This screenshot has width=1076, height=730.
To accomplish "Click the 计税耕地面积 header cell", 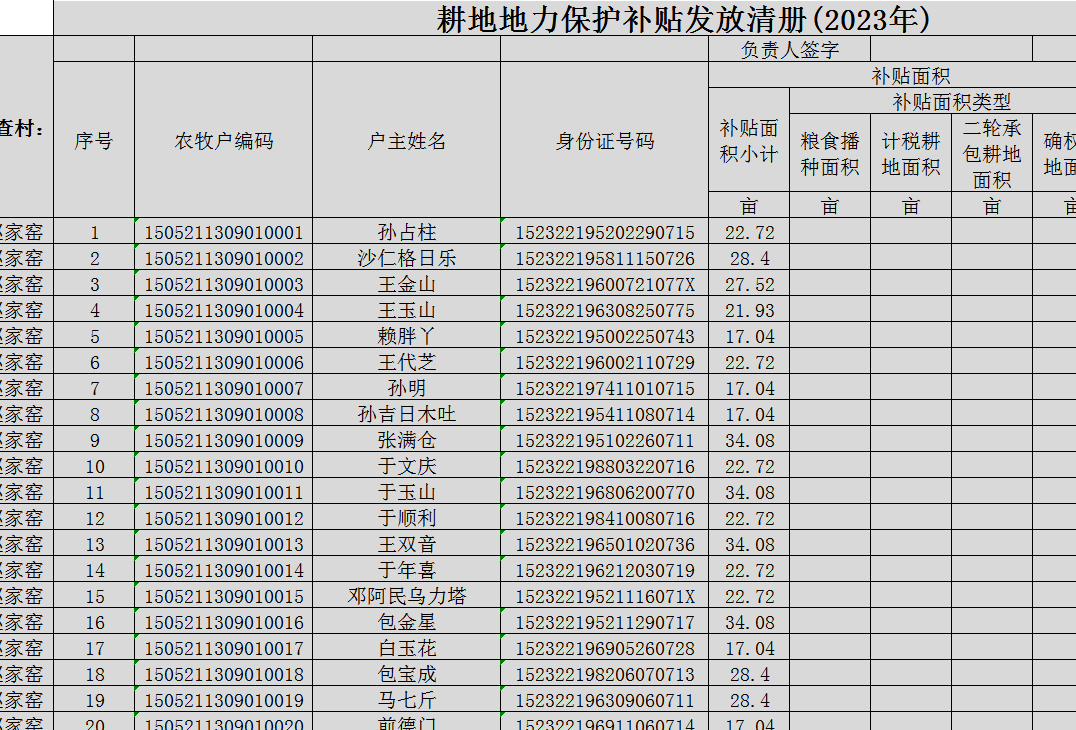I will coord(911,154).
